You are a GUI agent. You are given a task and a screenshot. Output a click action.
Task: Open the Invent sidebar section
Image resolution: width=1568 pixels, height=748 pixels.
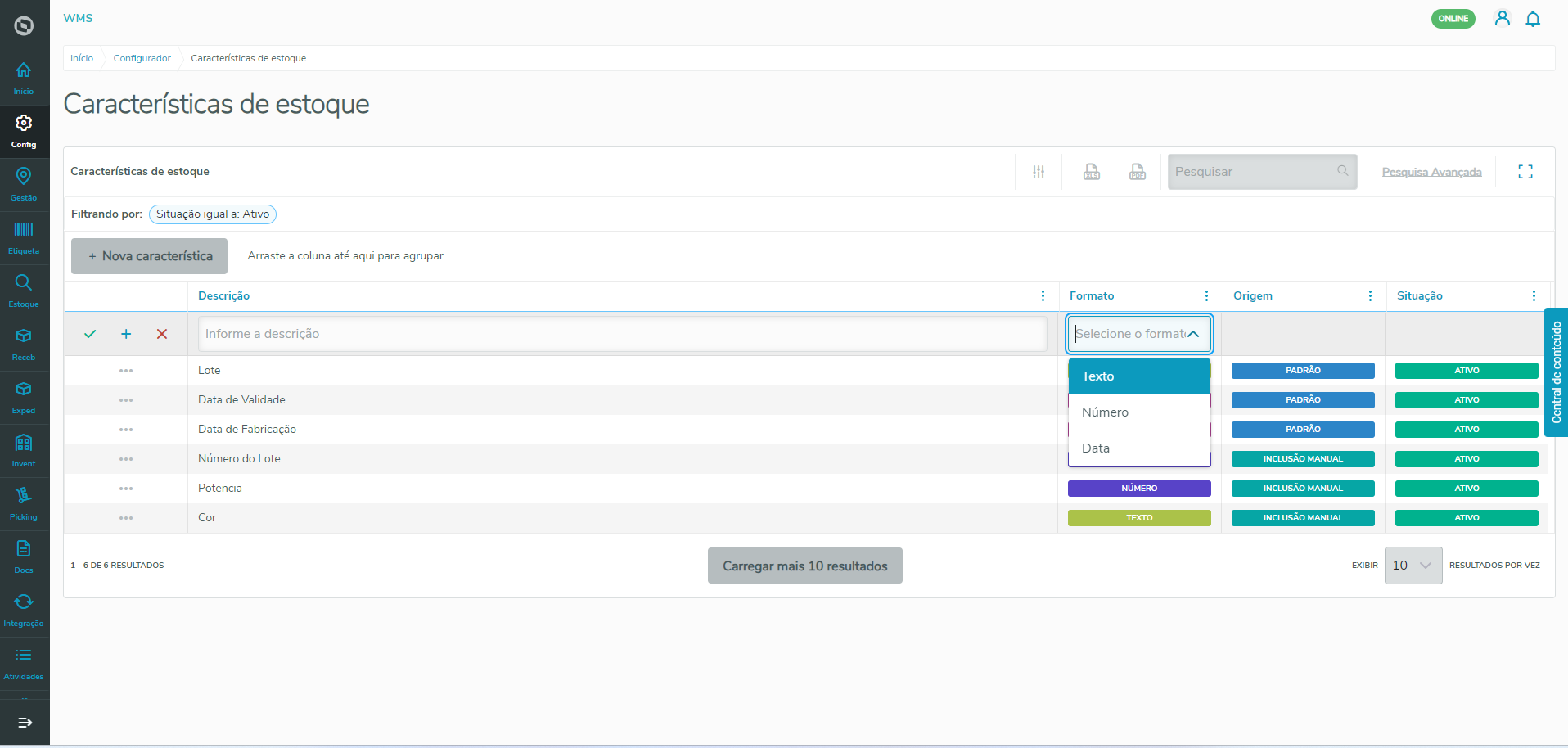pos(24,451)
